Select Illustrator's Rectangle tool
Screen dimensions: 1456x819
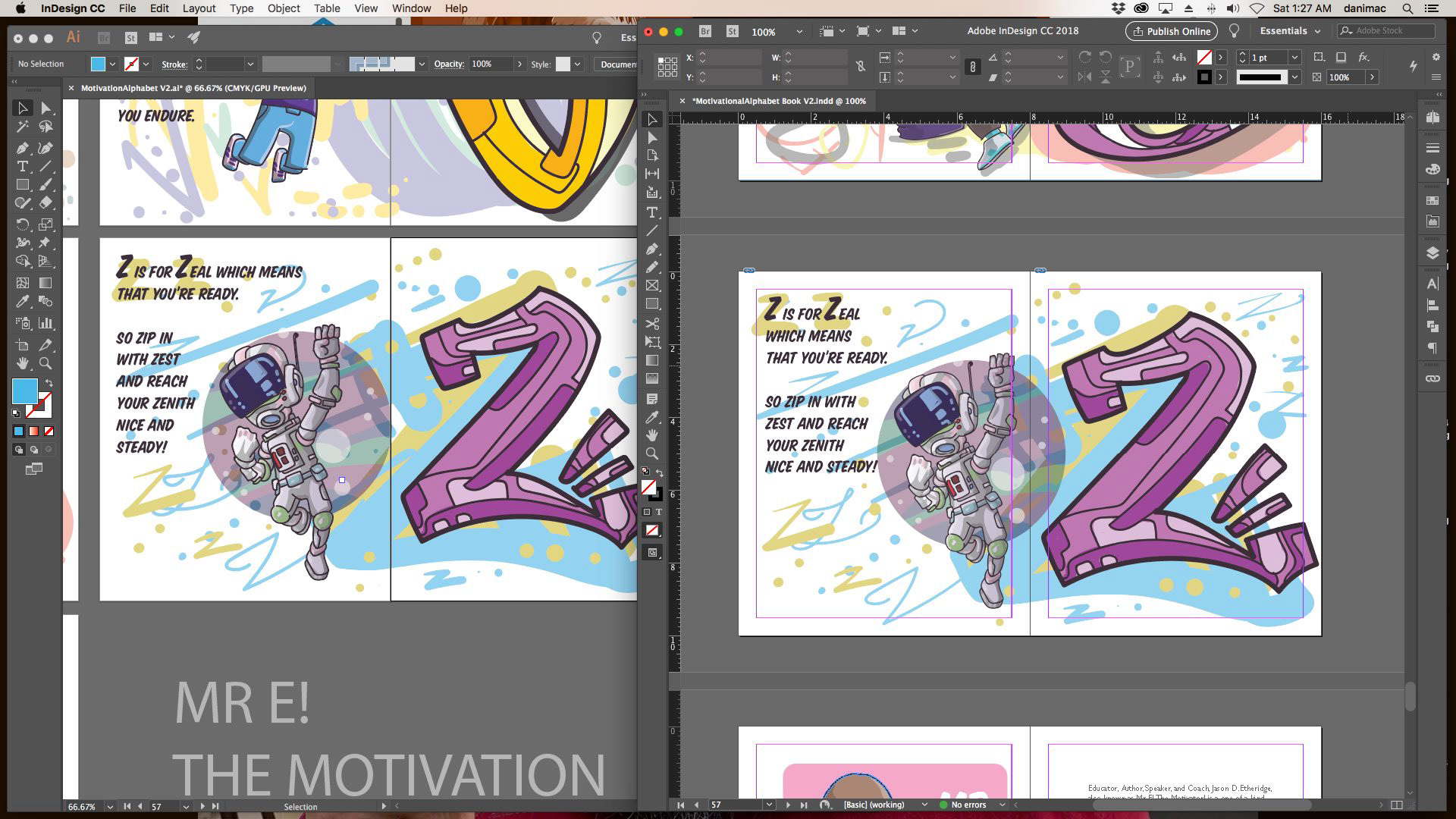pos(23,185)
